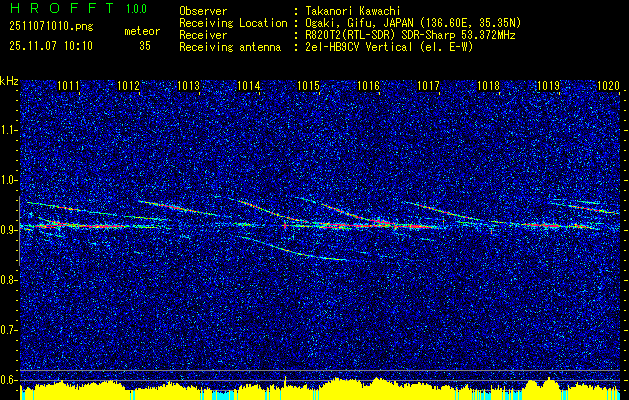This screenshot has width=629, height=400.
Task: Click the meteor label
Action: point(142,31)
